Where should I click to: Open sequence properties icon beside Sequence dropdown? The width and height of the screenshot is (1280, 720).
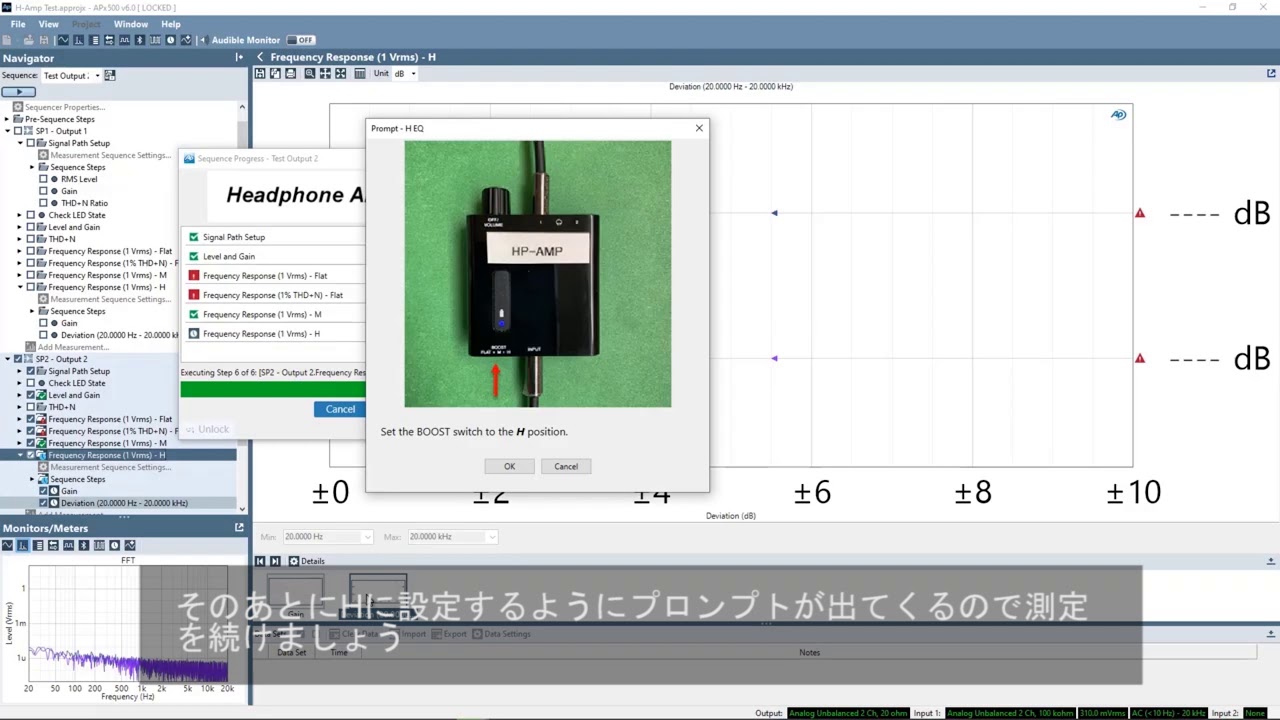(x=110, y=75)
